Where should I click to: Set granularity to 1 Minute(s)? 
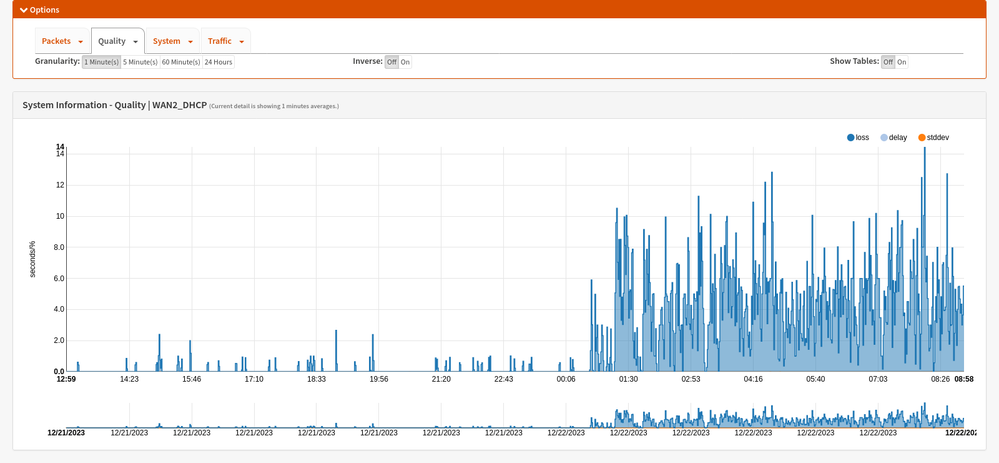[x=101, y=62]
